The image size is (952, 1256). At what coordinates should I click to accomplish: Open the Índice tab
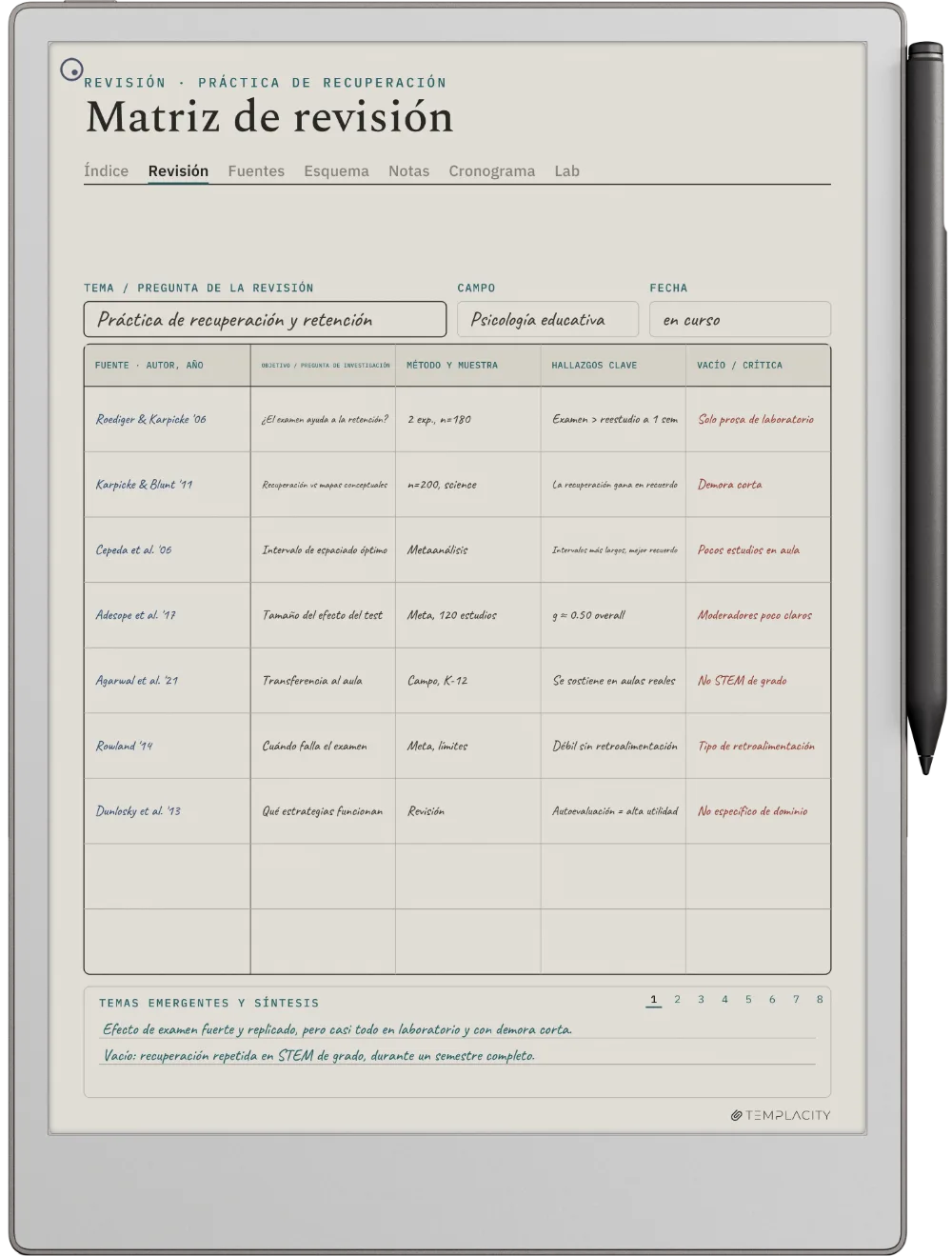106,171
